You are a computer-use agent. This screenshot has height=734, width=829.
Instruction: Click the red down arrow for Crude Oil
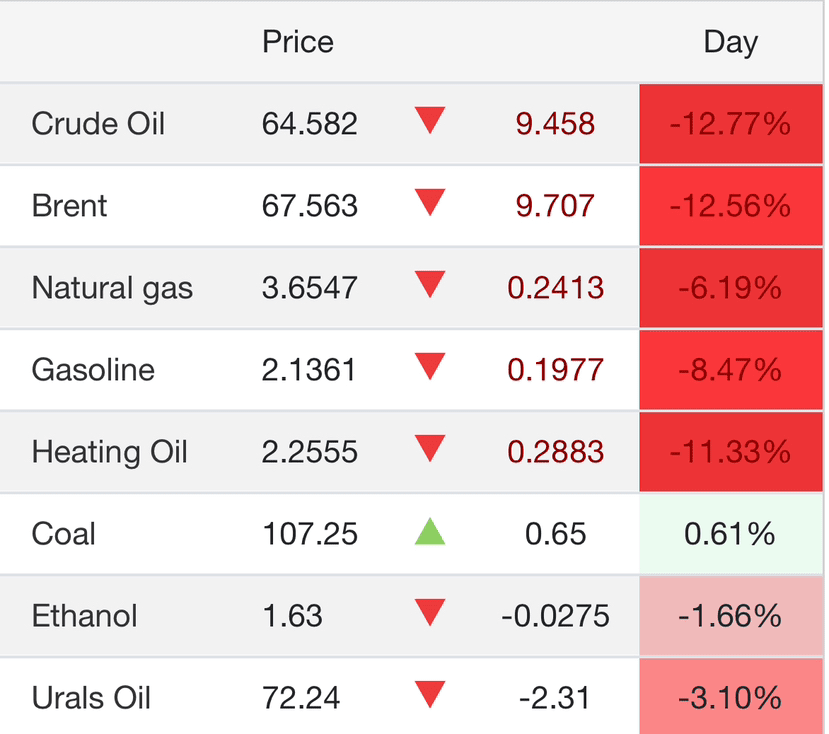pyautogui.click(x=430, y=122)
